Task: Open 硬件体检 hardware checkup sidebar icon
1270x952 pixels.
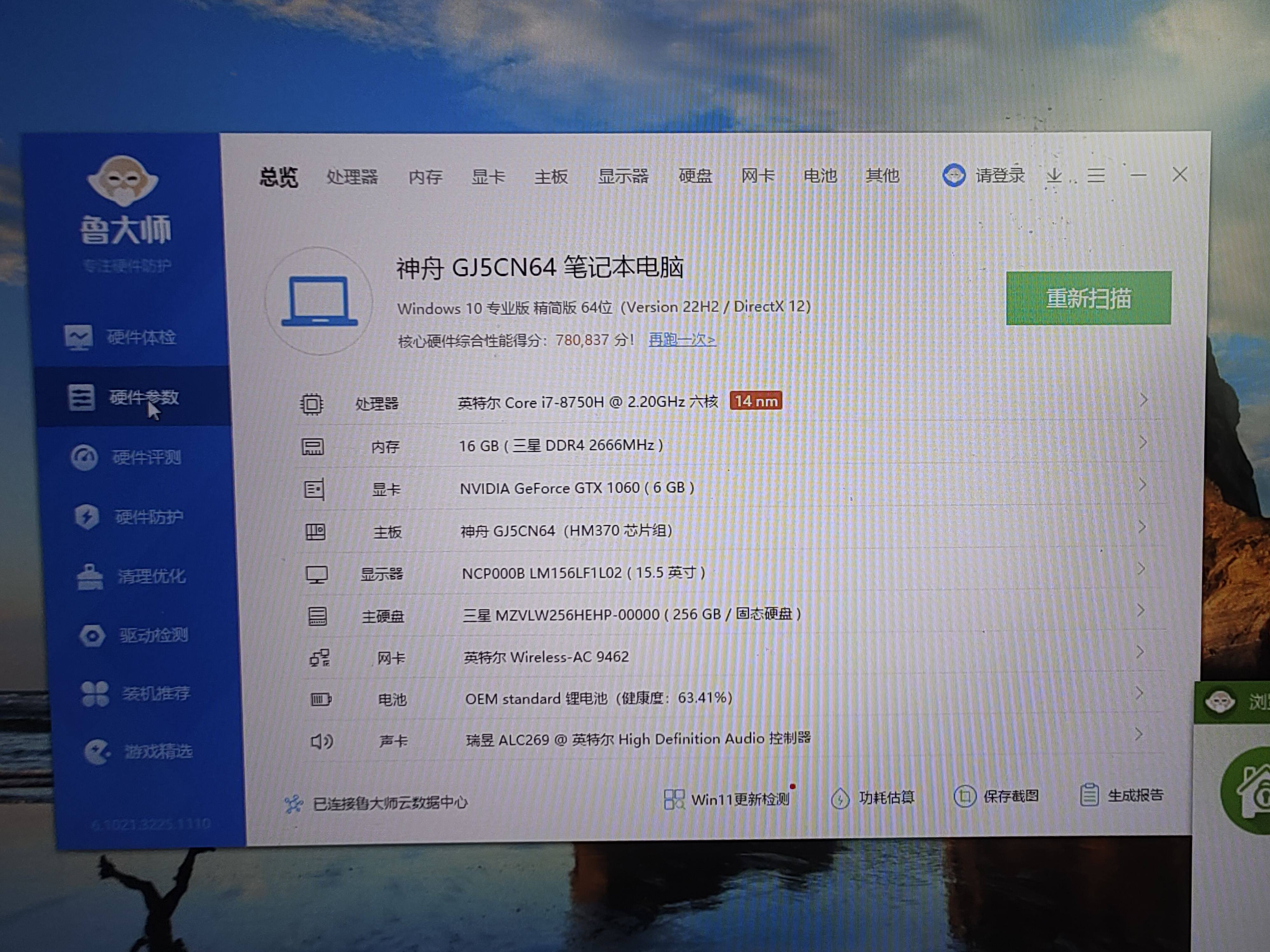Action: 79,337
